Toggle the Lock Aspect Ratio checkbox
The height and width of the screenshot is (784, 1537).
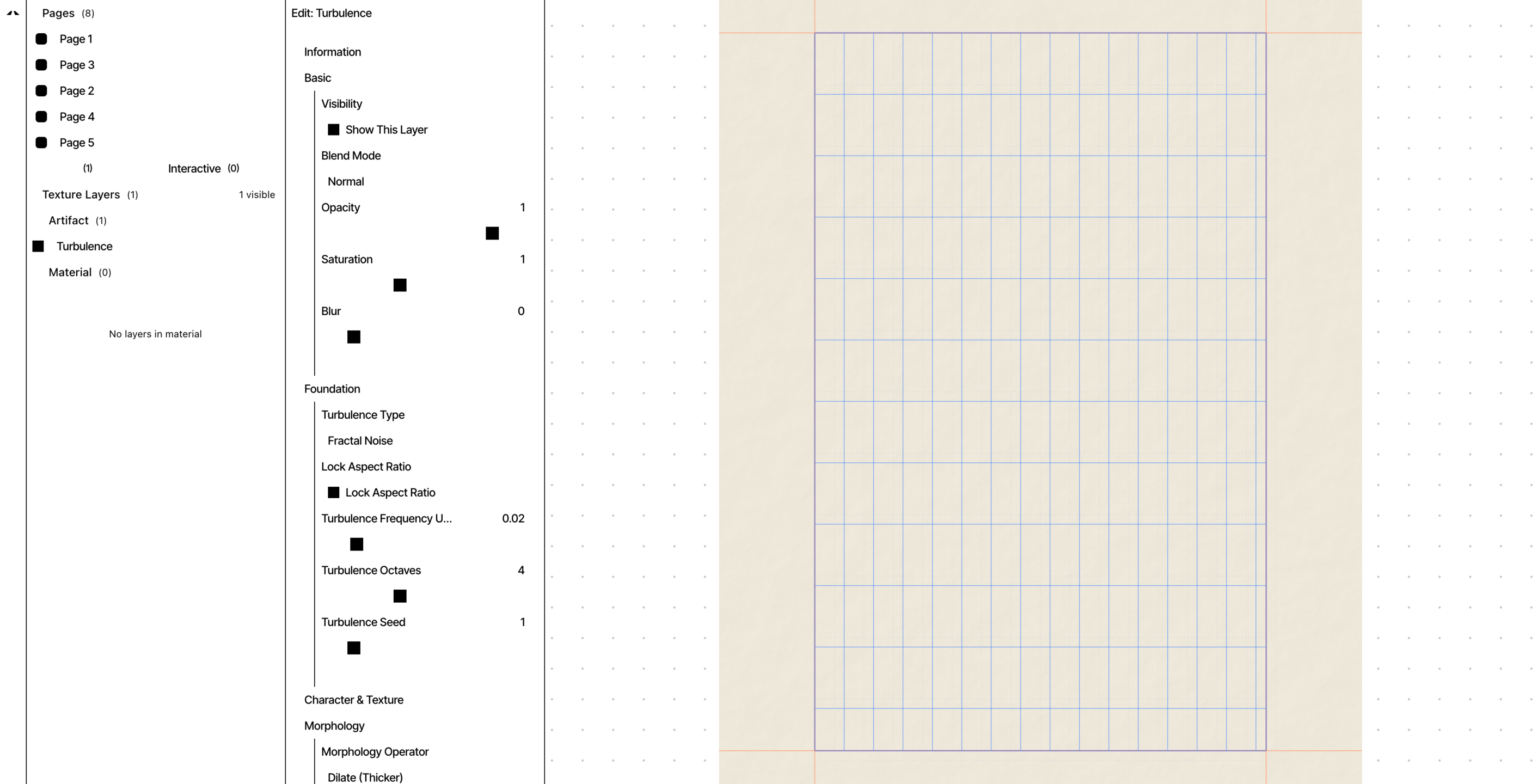pyautogui.click(x=334, y=492)
